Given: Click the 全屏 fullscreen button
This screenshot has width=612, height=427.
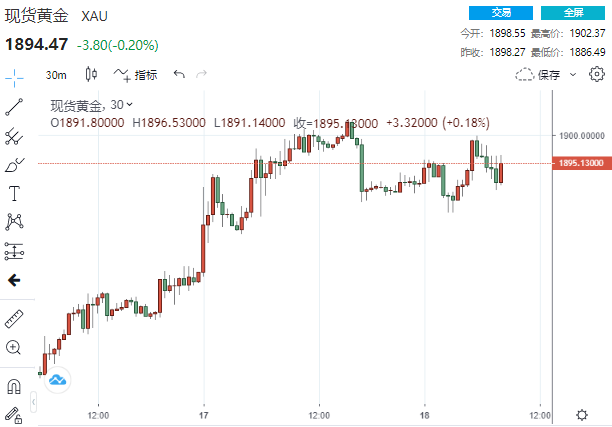Looking at the screenshot, I should 573,13.
